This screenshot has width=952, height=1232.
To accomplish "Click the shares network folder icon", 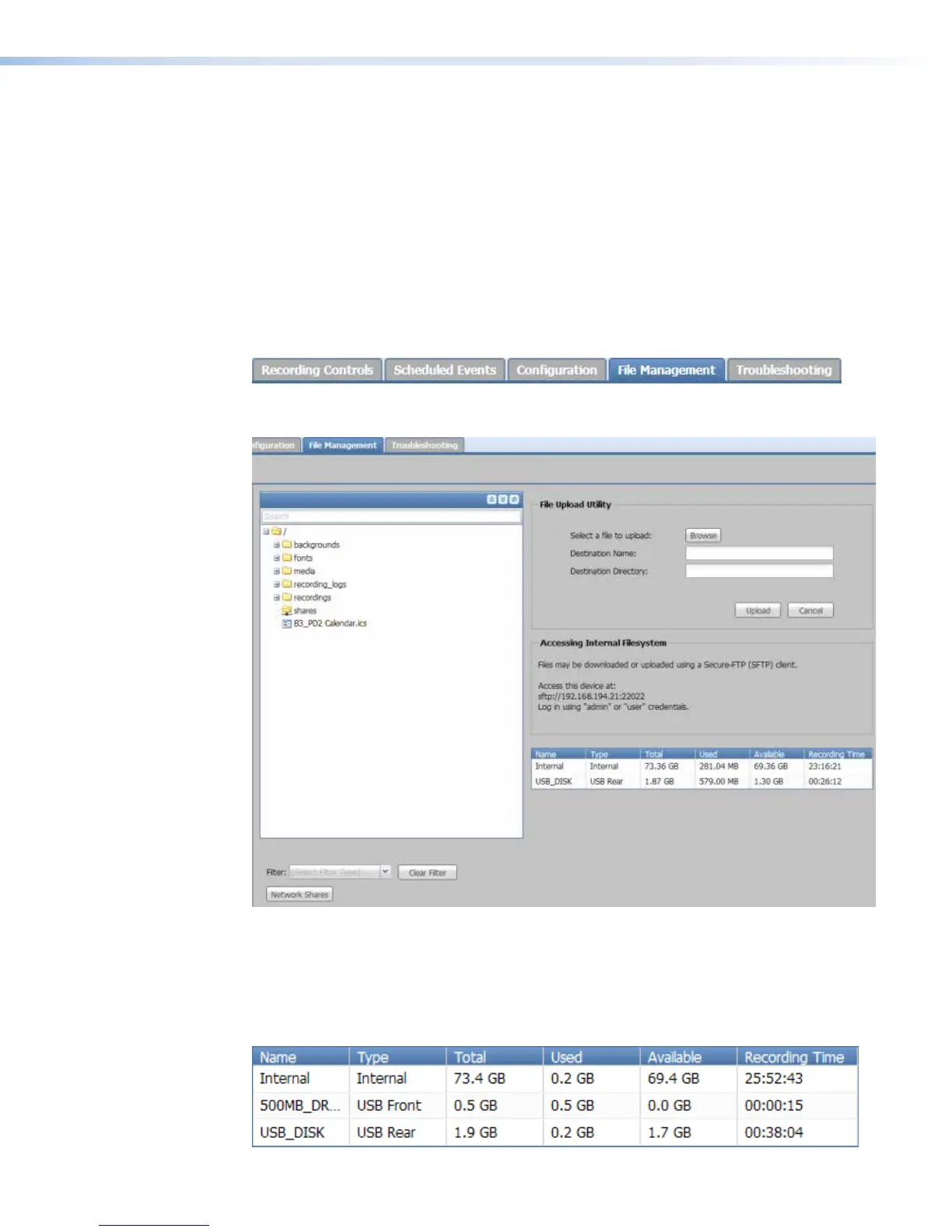I will (x=286, y=611).
